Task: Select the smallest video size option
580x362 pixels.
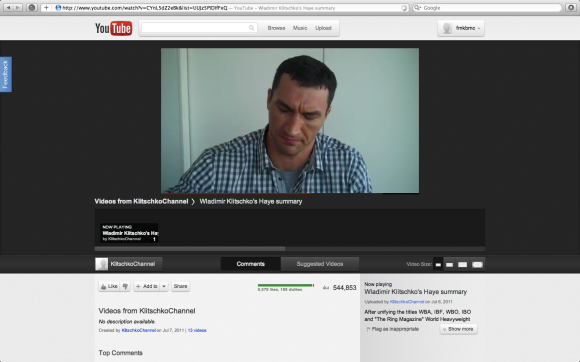Action: pos(438,264)
